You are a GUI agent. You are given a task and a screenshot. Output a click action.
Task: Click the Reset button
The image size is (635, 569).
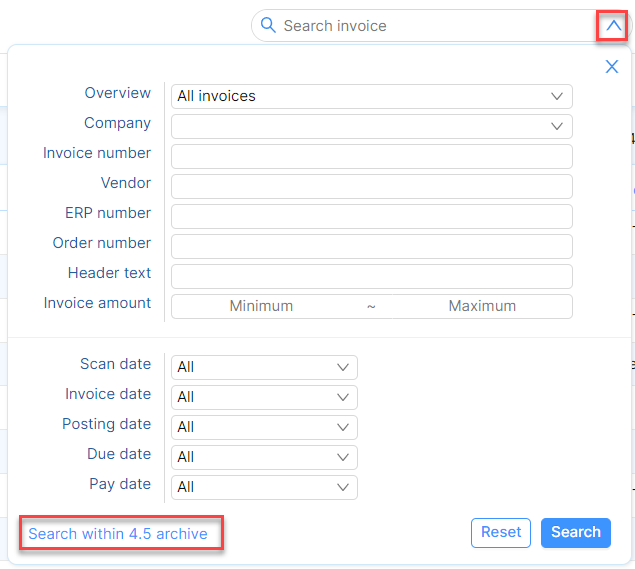point(501,533)
